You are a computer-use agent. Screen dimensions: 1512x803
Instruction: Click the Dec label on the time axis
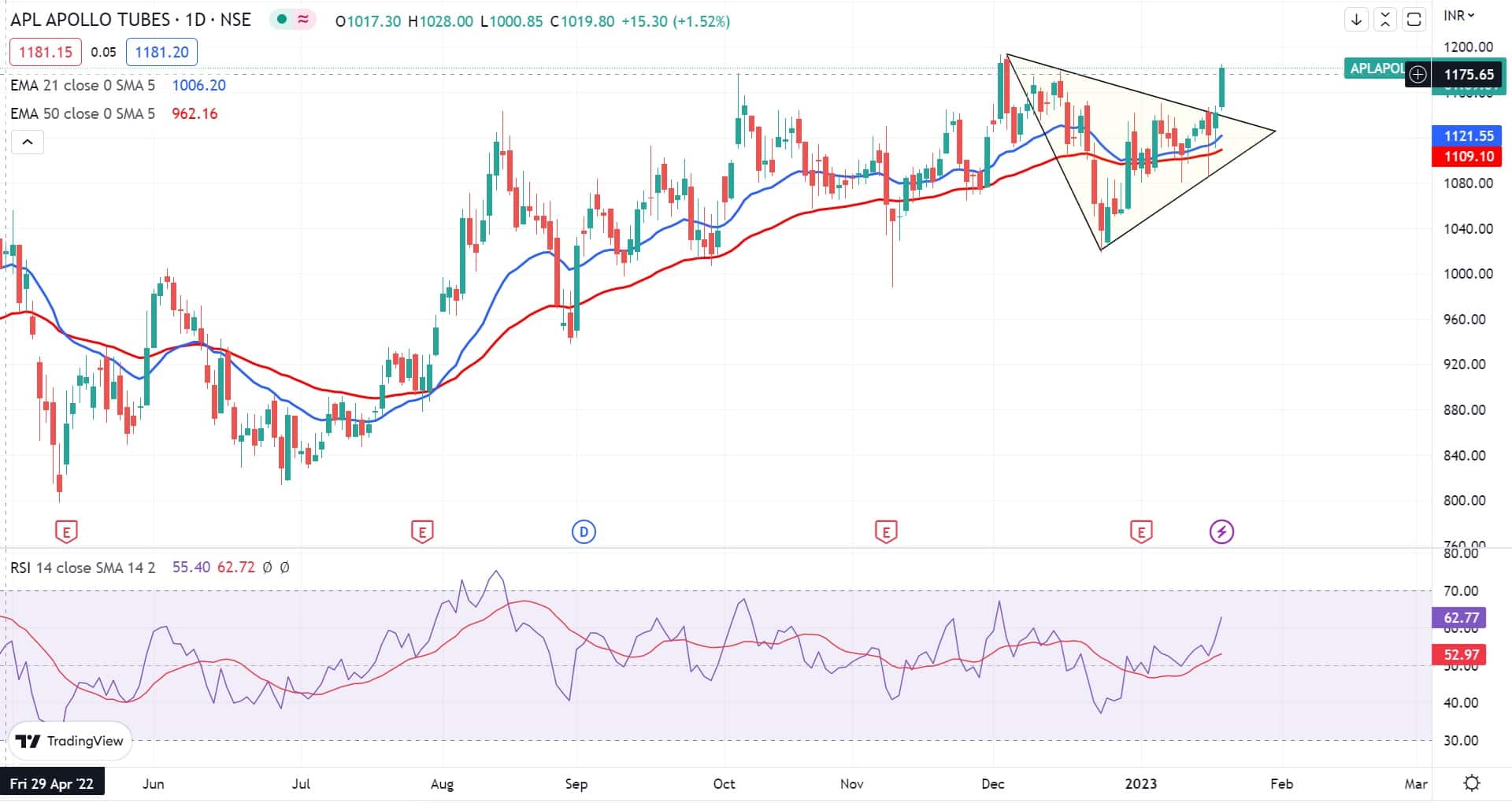(993, 784)
